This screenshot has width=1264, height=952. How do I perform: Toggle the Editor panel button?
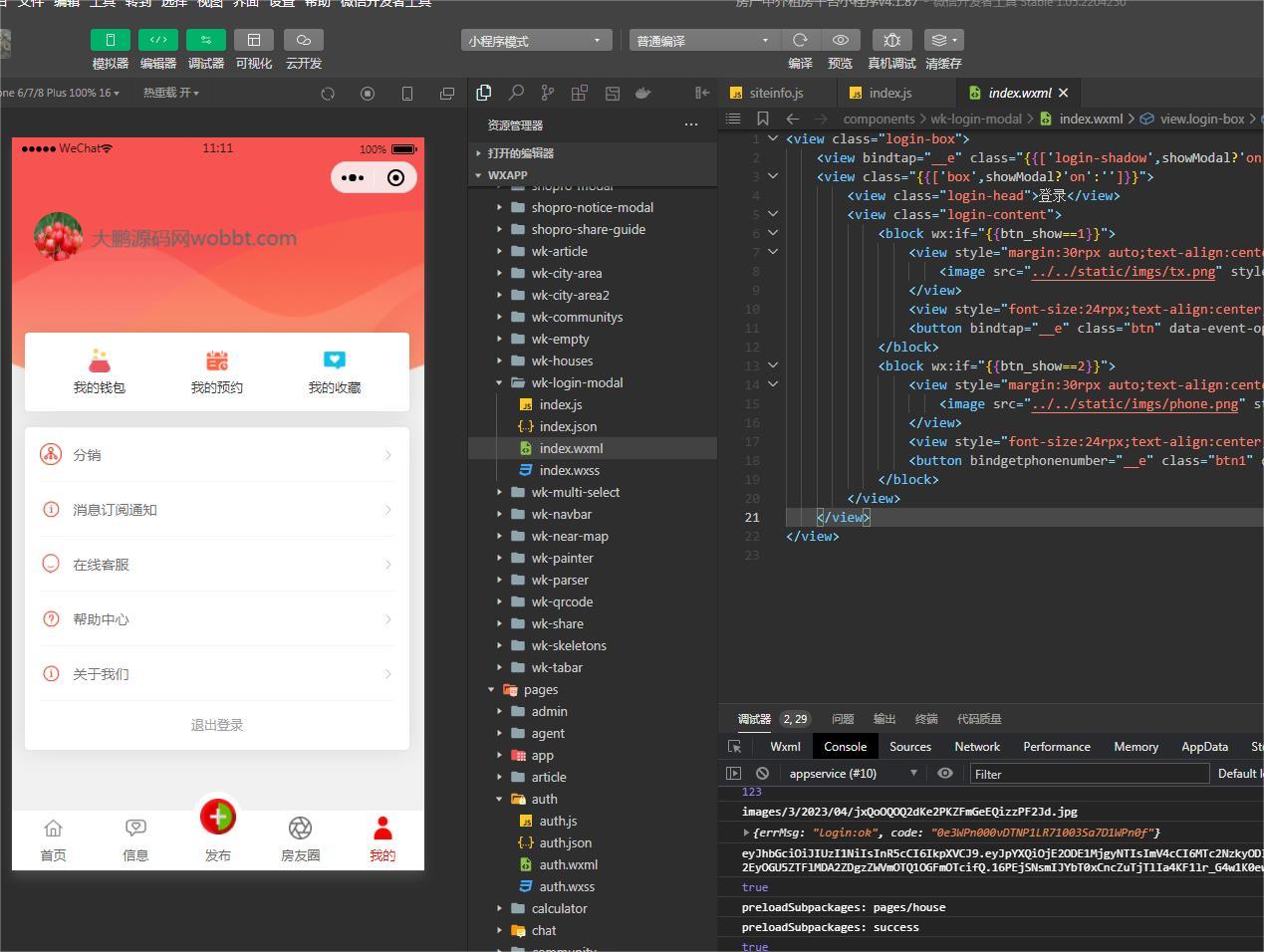coord(157,40)
